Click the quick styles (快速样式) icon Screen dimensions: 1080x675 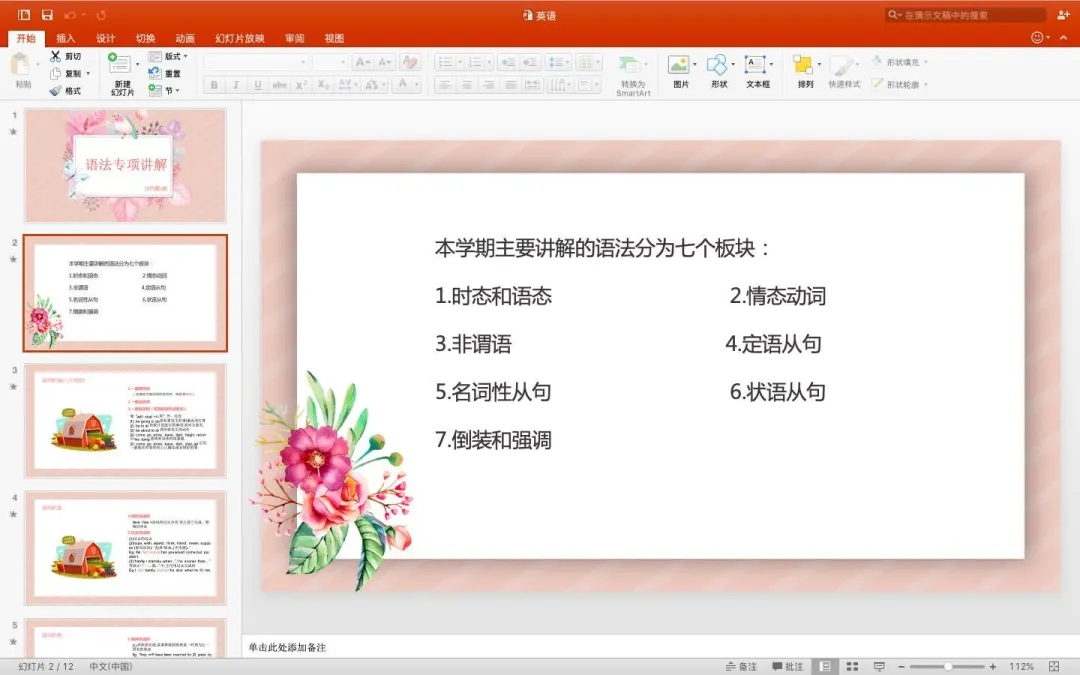tap(842, 65)
